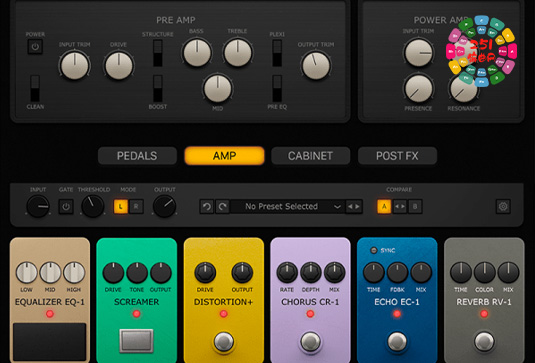Open the settings gear
The height and width of the screenshot is (363, 535).
(x=503, y=206)
